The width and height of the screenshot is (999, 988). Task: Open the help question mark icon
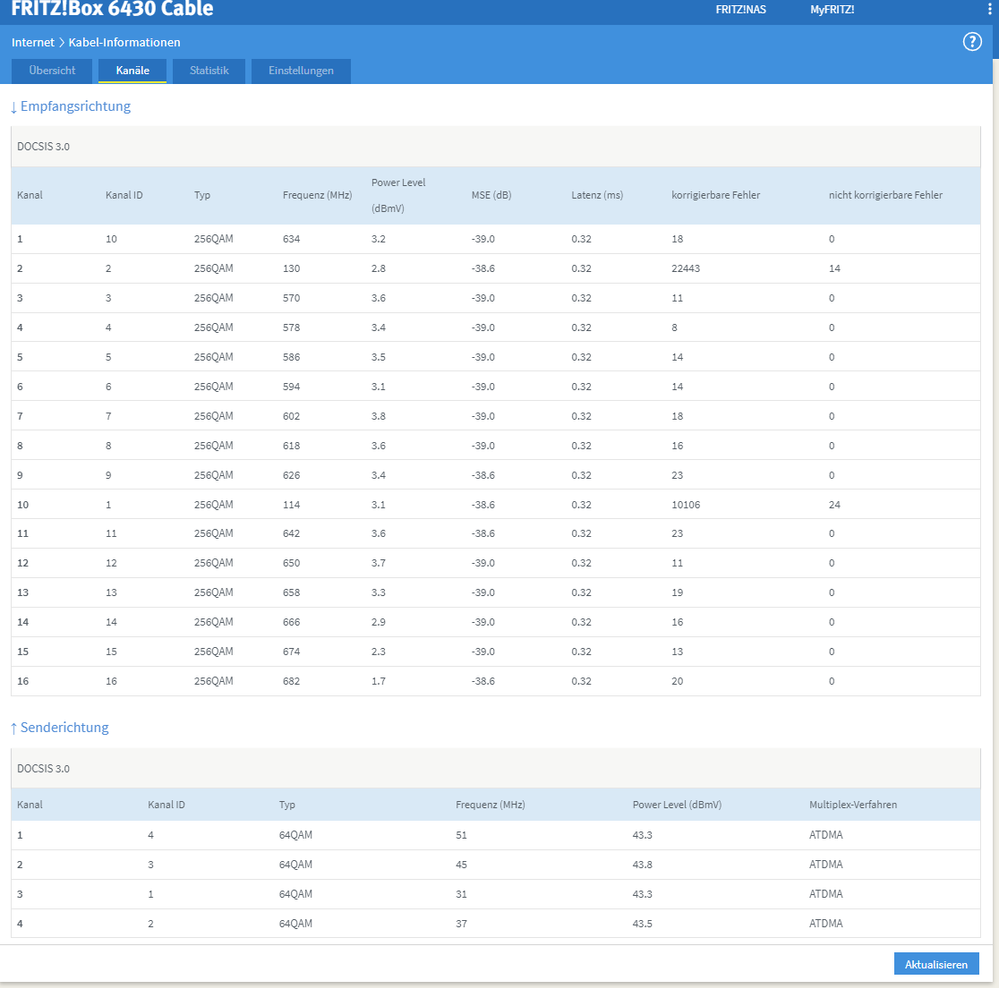click(972, 42)
